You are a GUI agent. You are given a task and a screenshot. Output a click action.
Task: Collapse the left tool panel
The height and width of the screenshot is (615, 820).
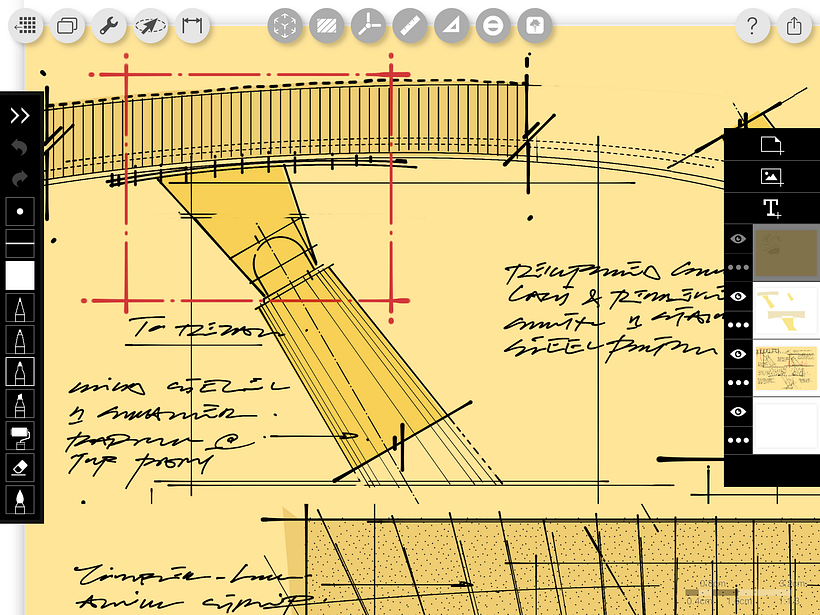point(20,116)
